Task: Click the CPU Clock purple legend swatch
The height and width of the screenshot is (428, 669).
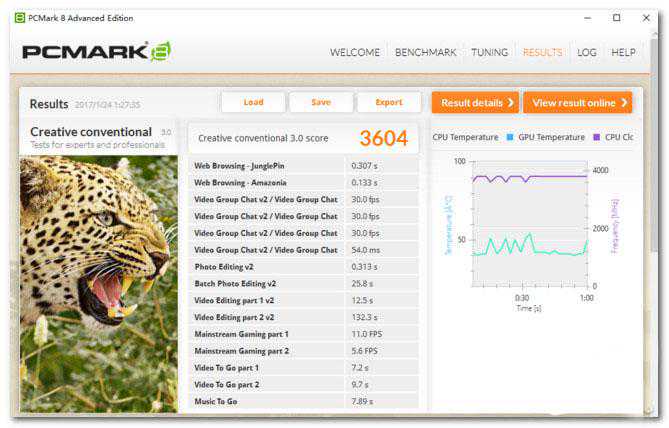Action: [x=597, y=137]
